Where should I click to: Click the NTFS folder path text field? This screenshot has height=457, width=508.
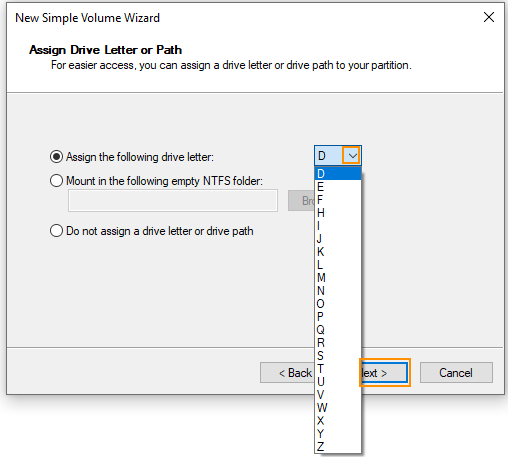tap(173, 200)
